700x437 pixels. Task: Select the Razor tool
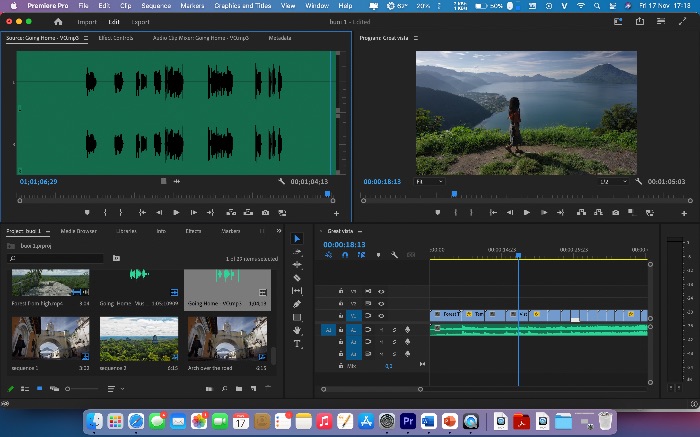pos(297,278)
